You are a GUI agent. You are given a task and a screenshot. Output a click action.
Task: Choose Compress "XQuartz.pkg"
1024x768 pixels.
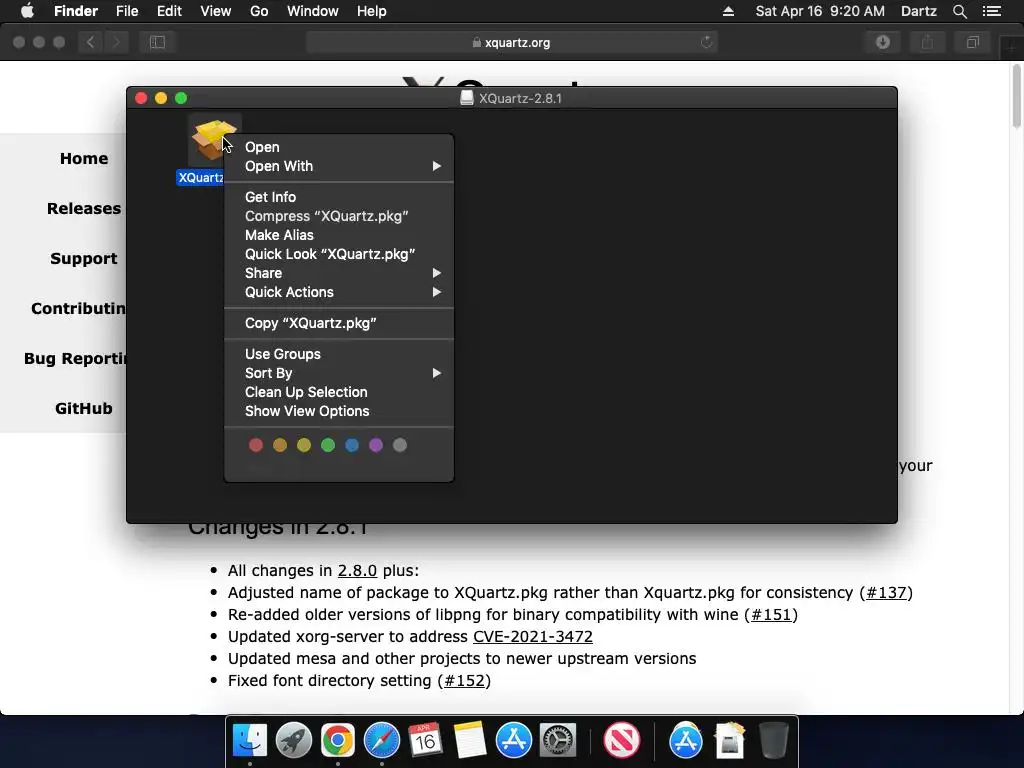tap(339, 216)
